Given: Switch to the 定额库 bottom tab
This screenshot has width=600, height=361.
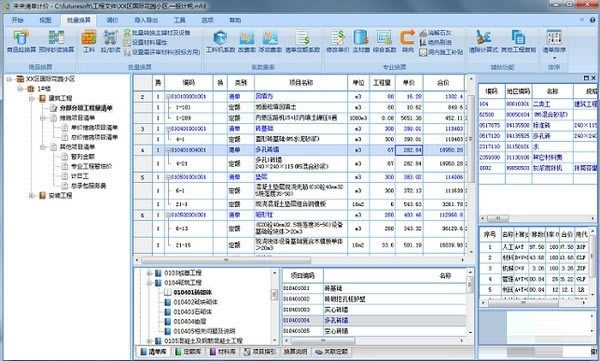Looking at the screenshot, I should [188, 351].
